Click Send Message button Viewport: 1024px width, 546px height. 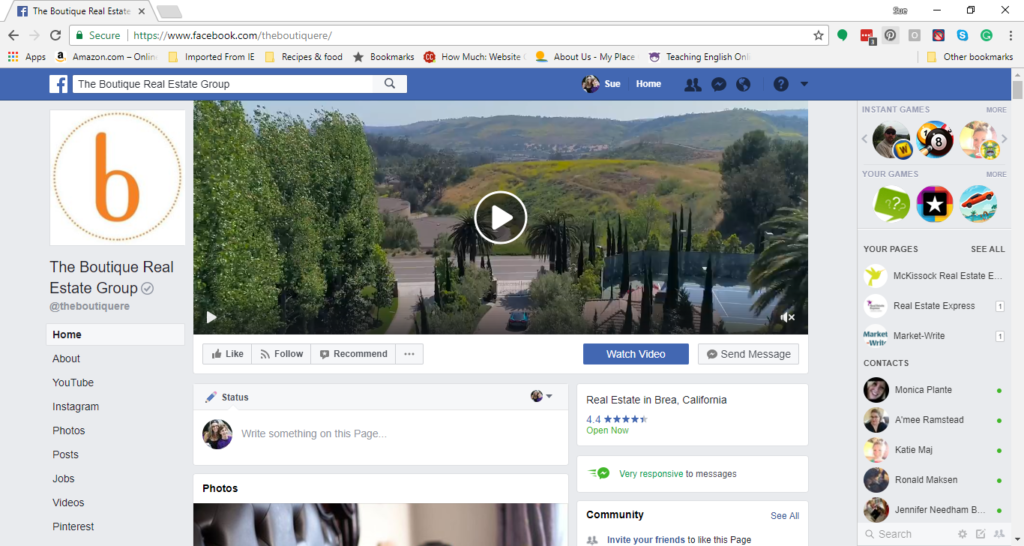coord(748,354)
